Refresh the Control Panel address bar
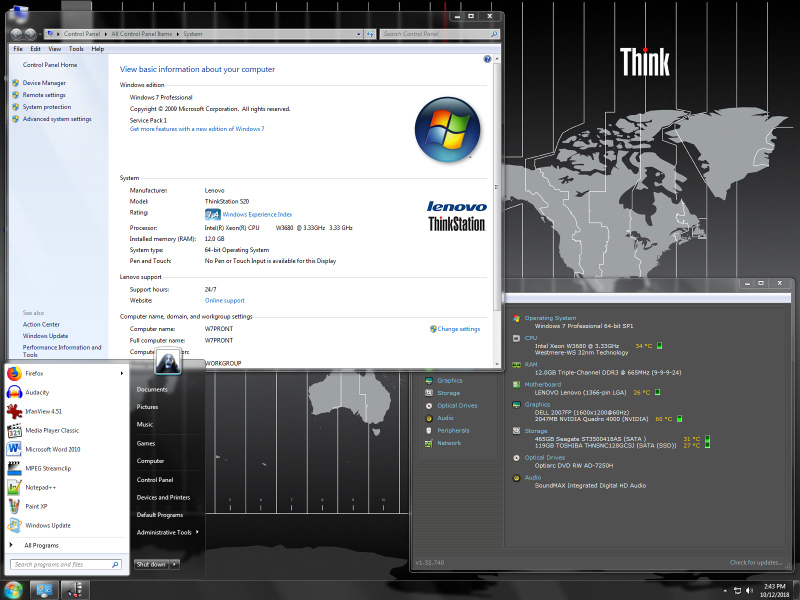Screen dimensions: 800x600 [370, 34]
